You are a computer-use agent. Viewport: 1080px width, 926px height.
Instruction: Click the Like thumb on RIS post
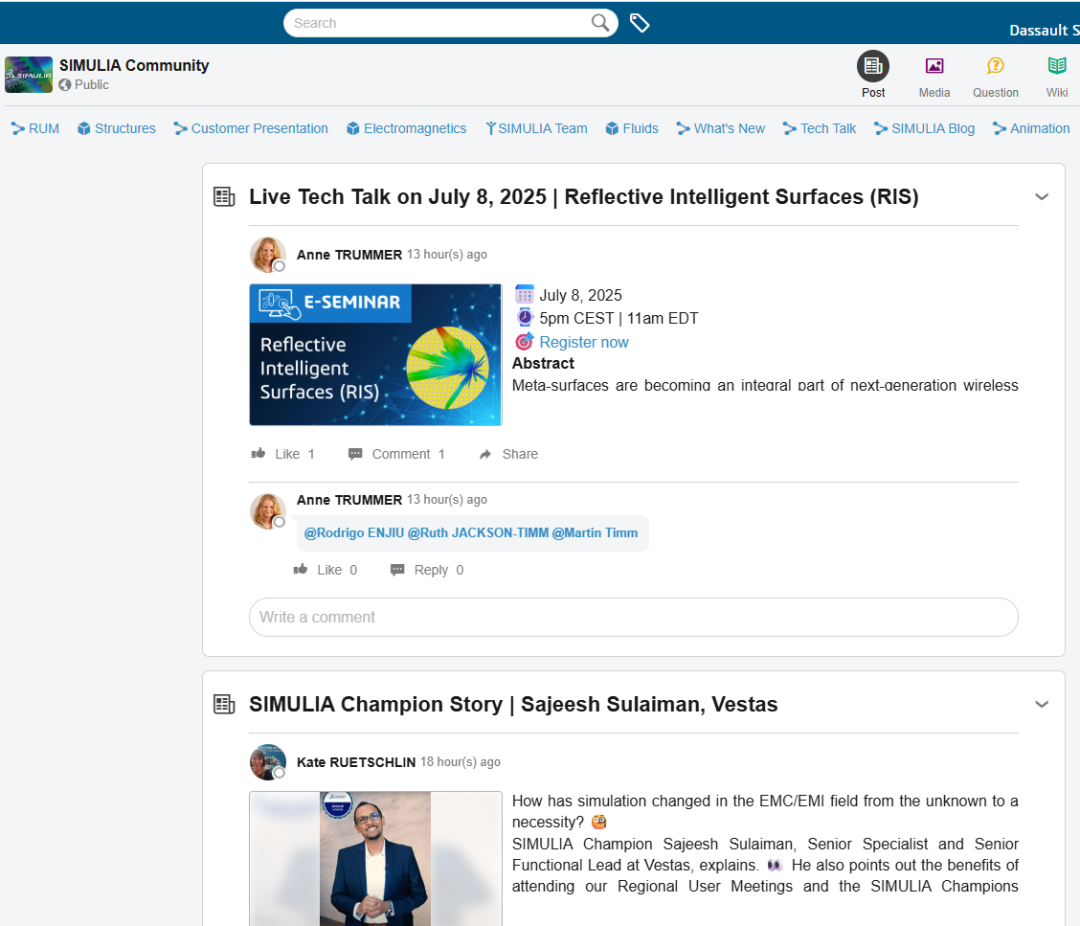(x=258, y=453)
